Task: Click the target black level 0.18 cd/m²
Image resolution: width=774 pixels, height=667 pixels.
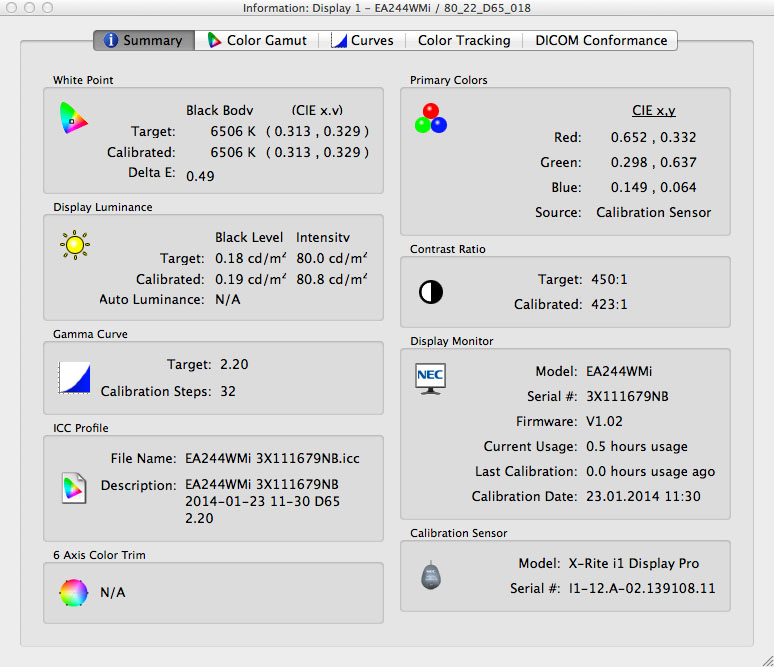Action: (x=250, y=258)
